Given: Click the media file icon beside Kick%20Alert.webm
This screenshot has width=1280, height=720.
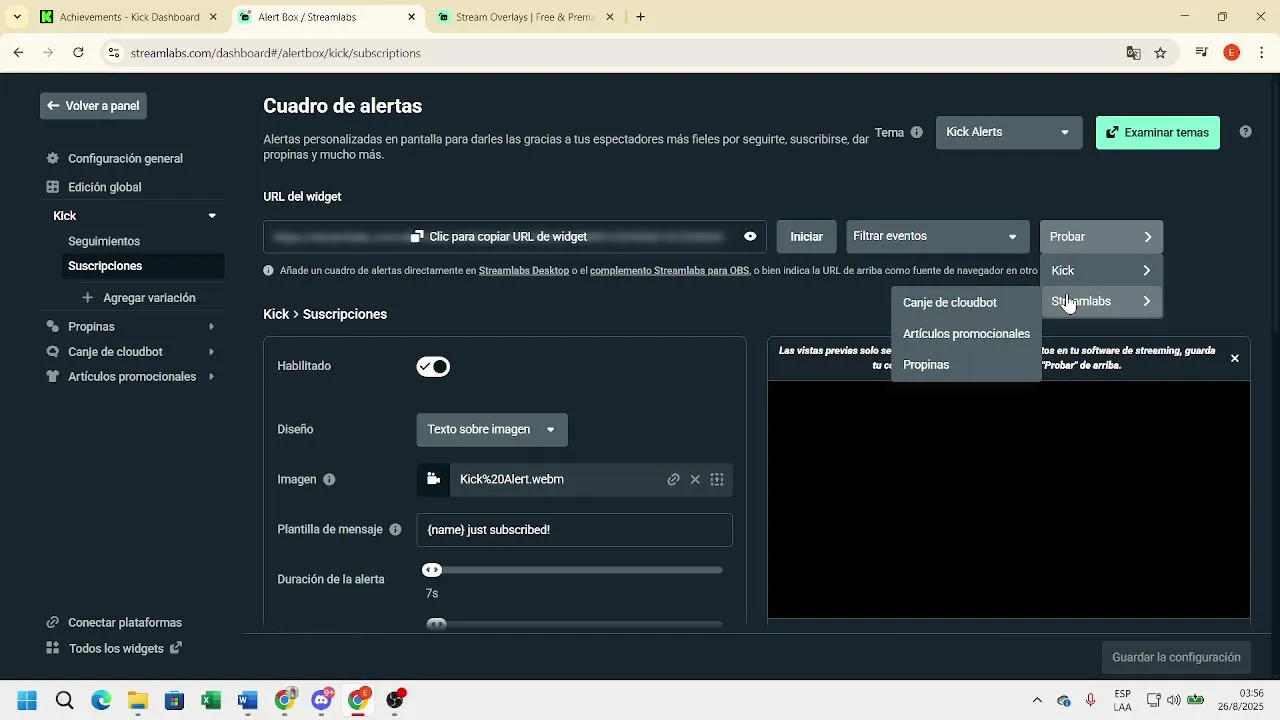Looking at the screenshot, I should click(433, 480).
